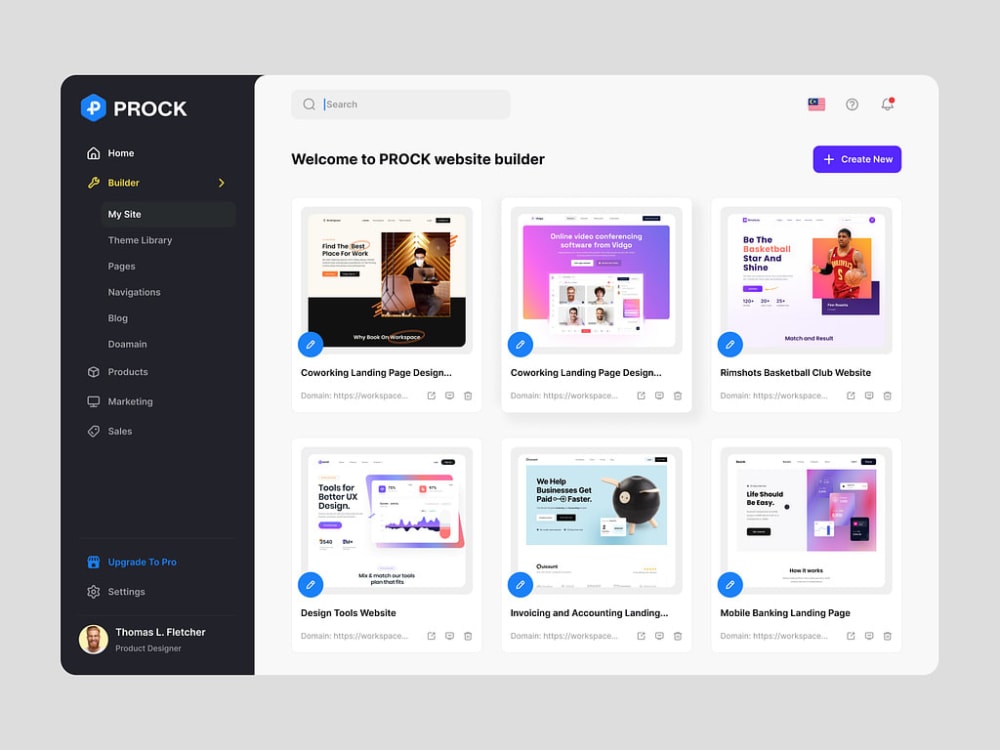Click the Products cube icon

(94, 372)
